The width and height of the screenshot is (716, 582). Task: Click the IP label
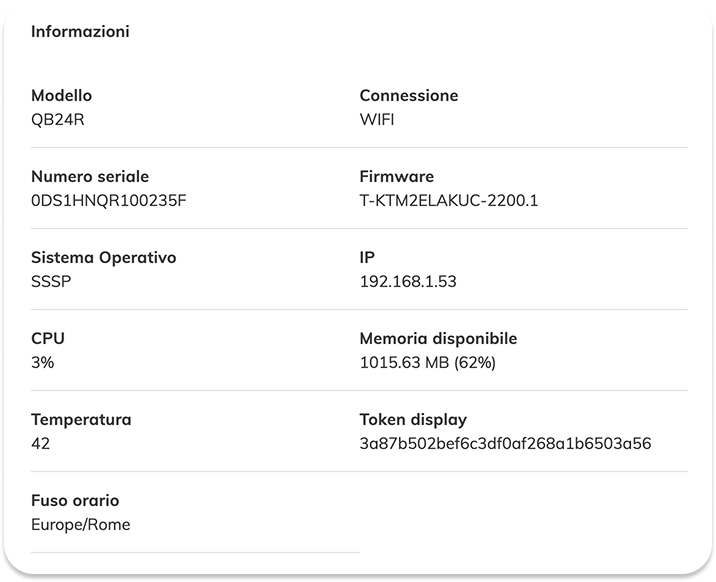pyautogui.click(x=367, y=257)
